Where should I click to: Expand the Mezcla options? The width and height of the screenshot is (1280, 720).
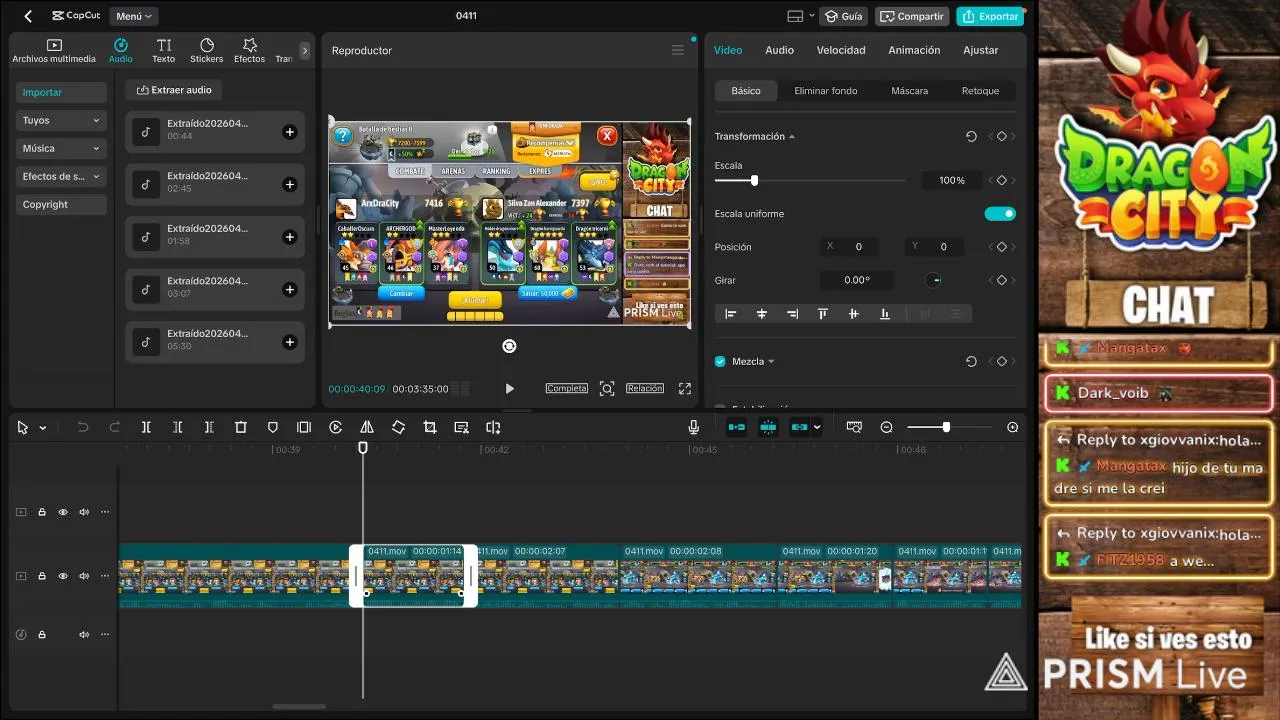(x=771, y=361)
